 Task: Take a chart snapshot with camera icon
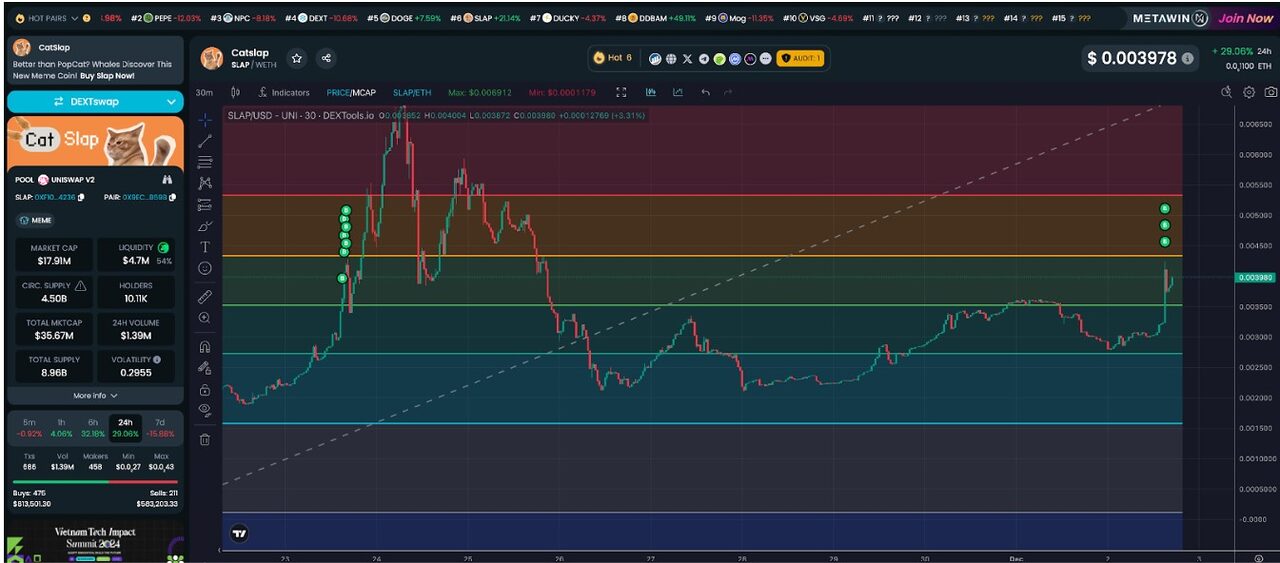click(1271, 92)
